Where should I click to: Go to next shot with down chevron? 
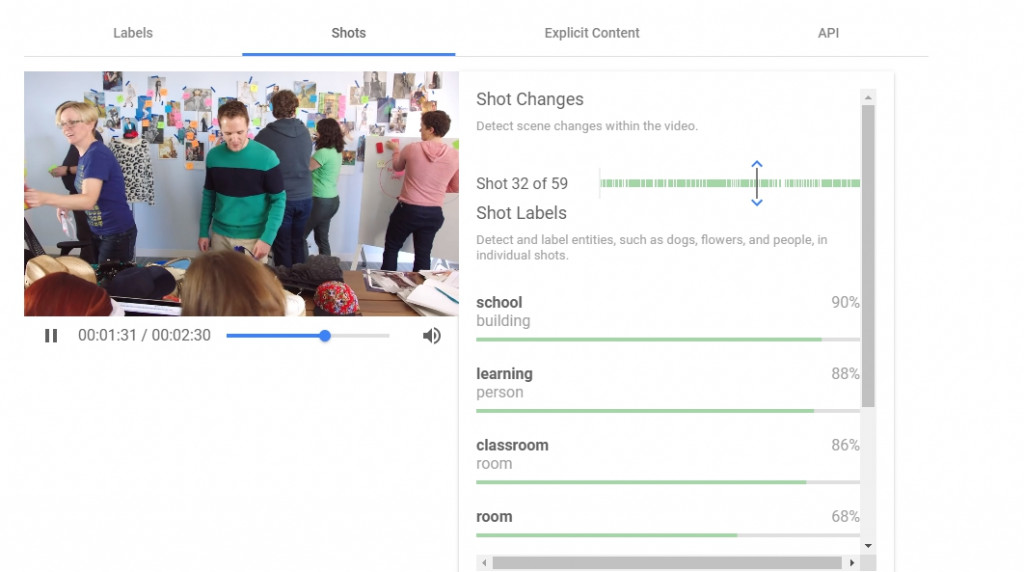click(756, 202)
